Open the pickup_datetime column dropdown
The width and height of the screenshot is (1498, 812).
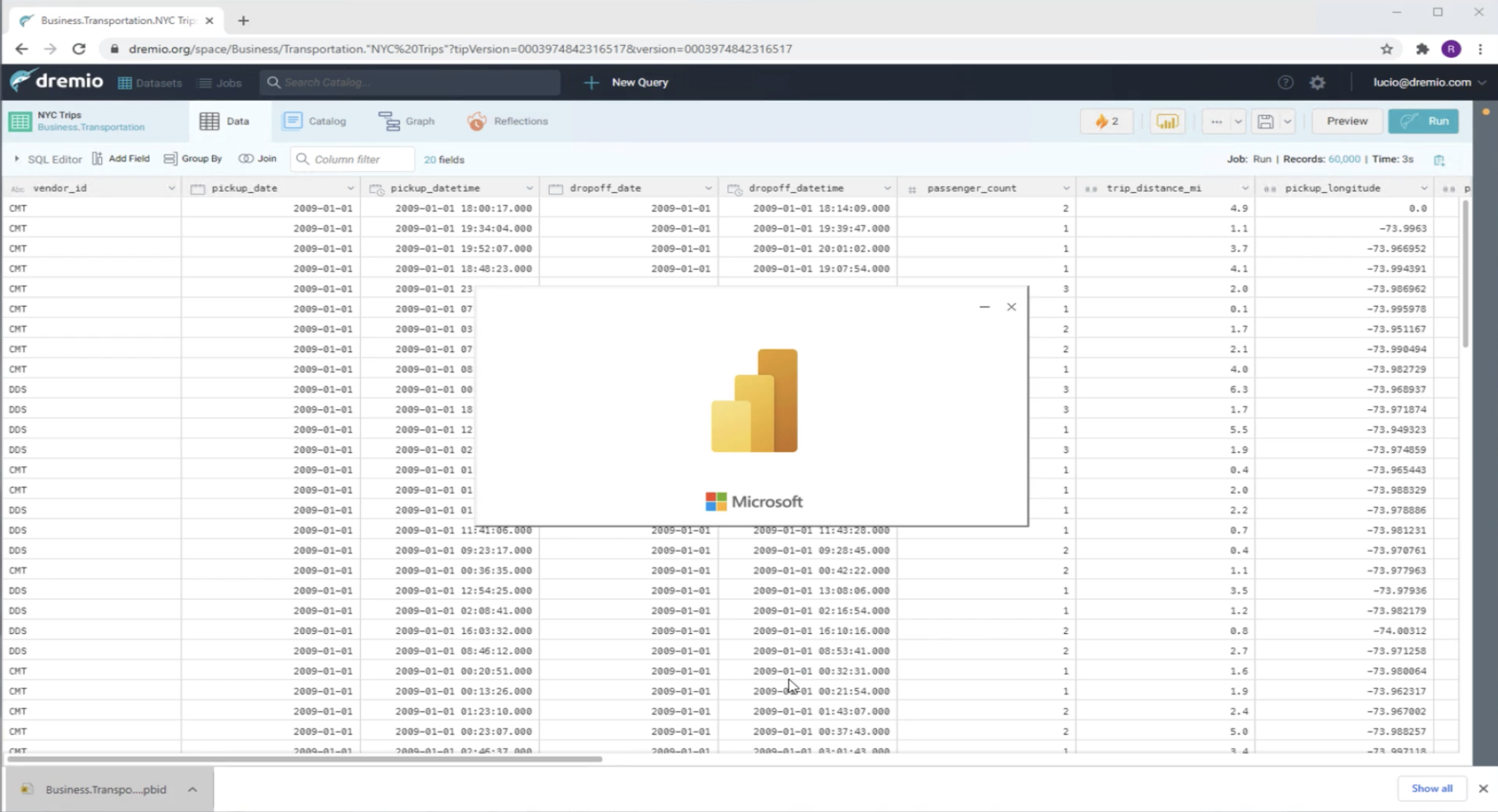click(530, 188)
